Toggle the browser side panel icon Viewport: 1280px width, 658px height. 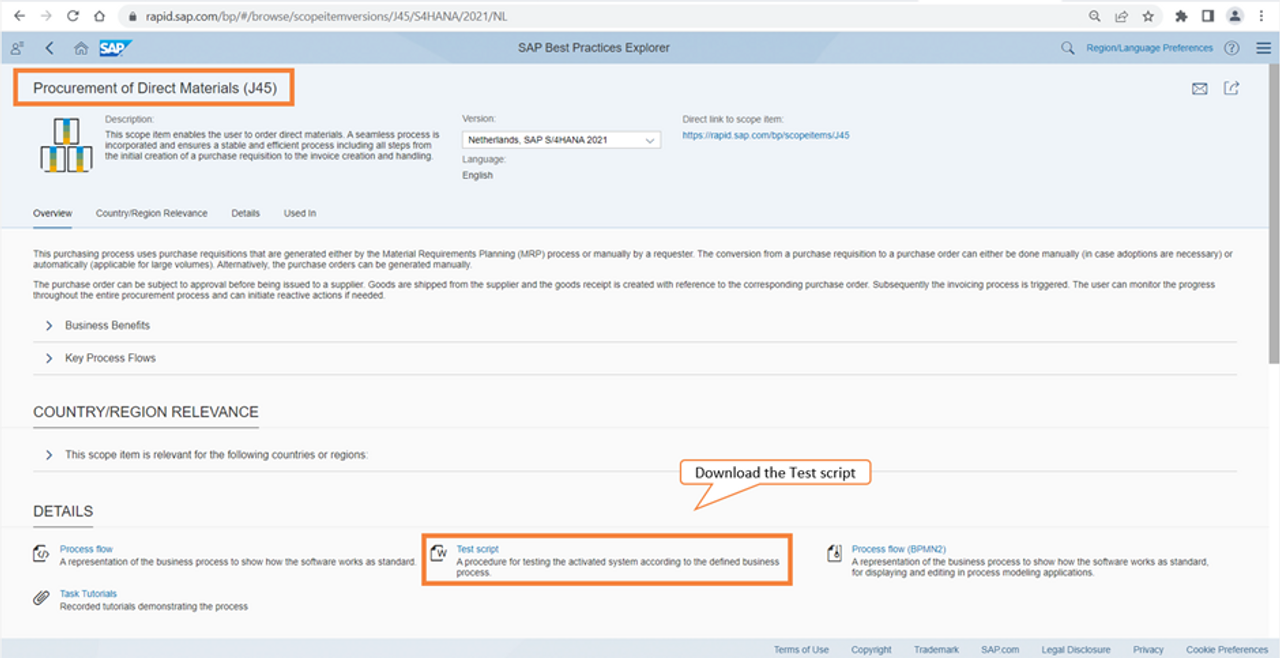(1208, 16)
